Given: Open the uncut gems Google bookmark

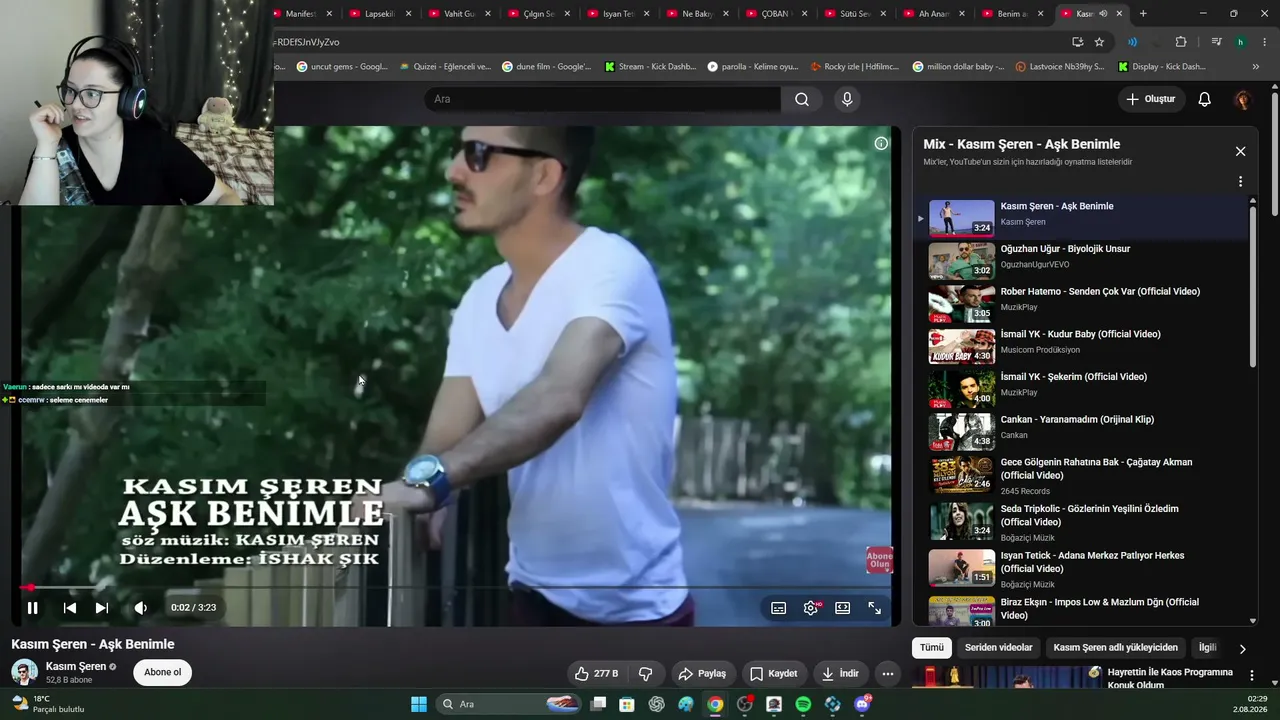Looking at the screenshot, I should 342,67.
